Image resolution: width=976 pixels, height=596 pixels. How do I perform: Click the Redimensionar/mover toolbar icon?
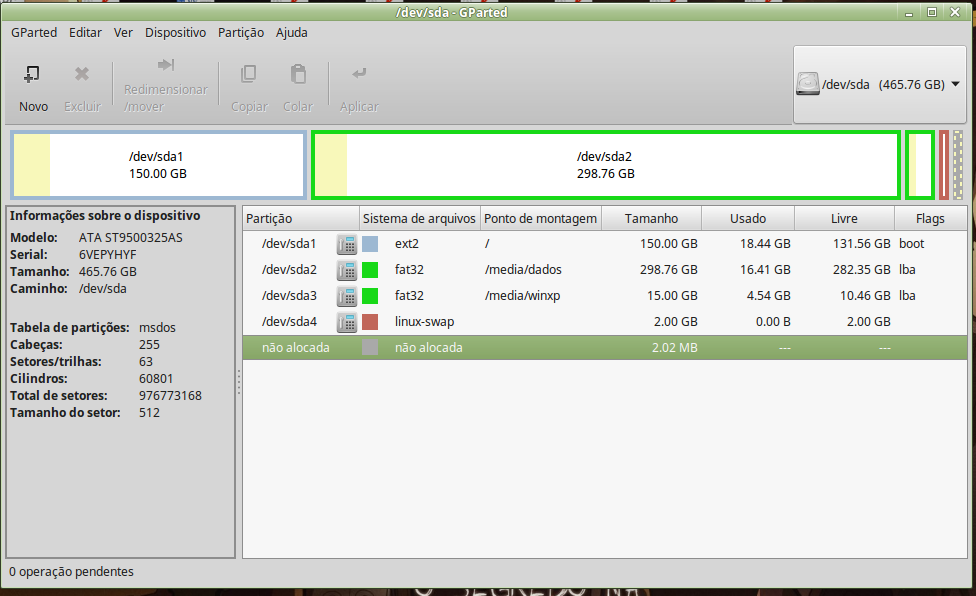(x=166, y=65)
